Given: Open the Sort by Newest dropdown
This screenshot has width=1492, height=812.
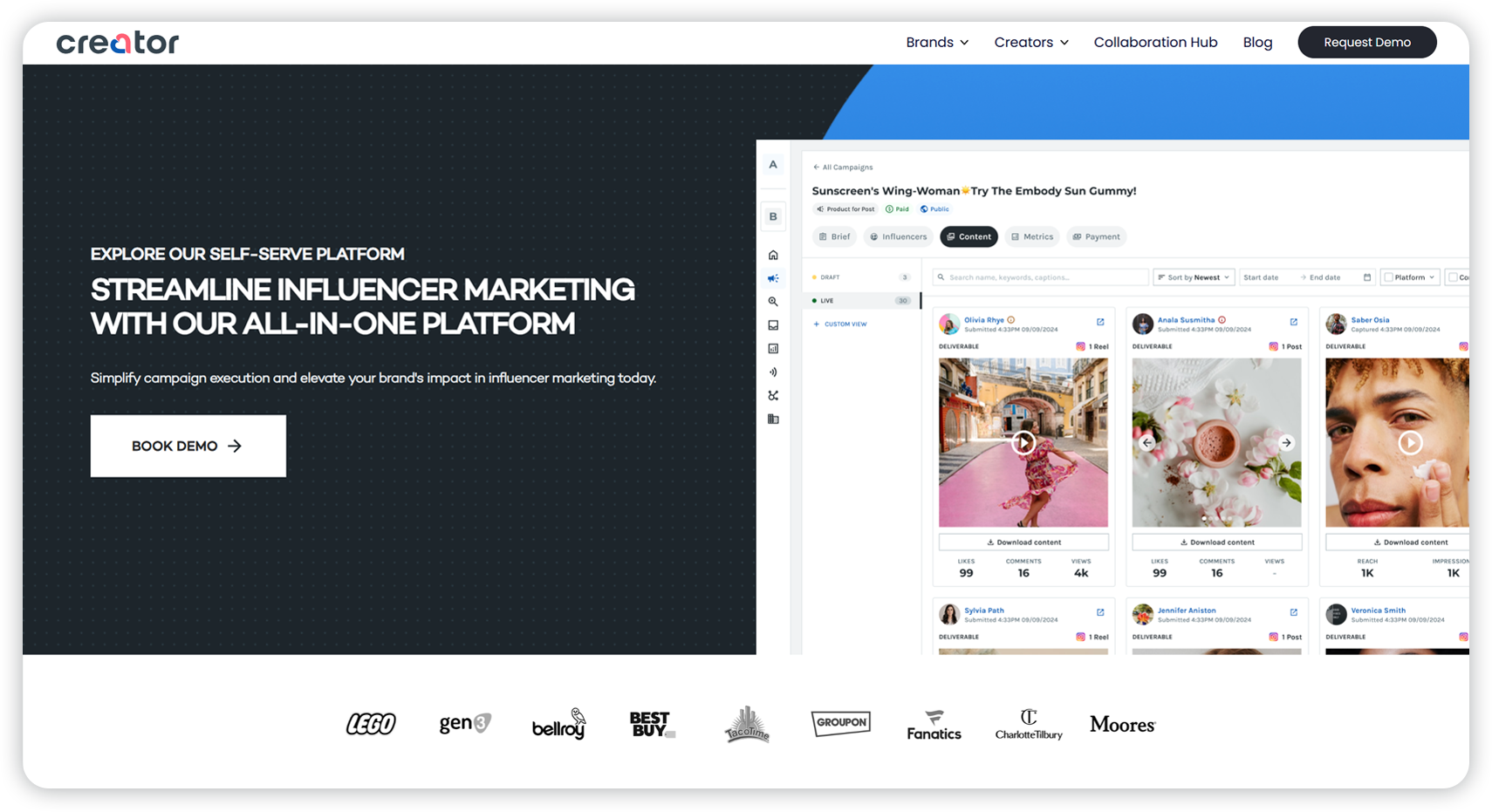Looking at the screenshot, I should pyautogui.click(x=1194, y=276).
